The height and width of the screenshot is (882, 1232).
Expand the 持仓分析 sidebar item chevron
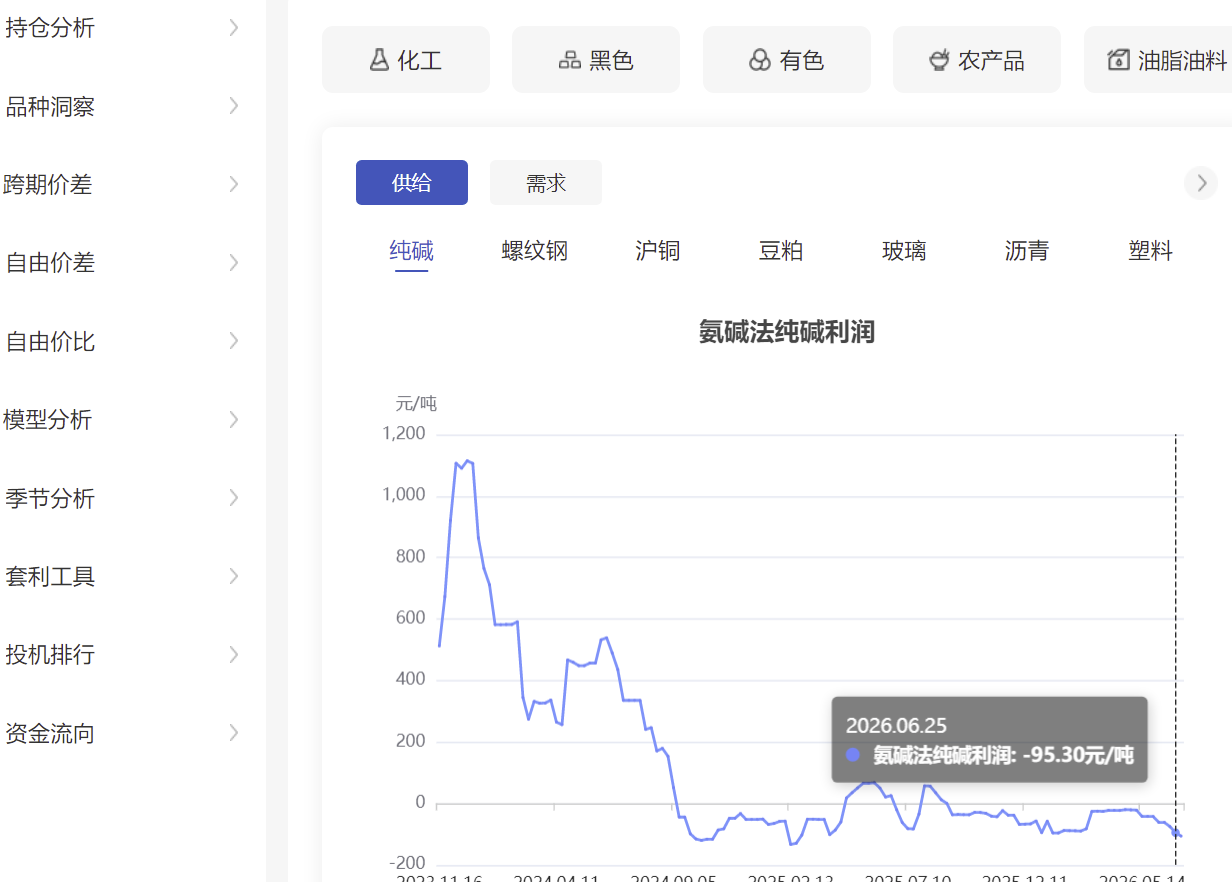(x=234, y=28)
